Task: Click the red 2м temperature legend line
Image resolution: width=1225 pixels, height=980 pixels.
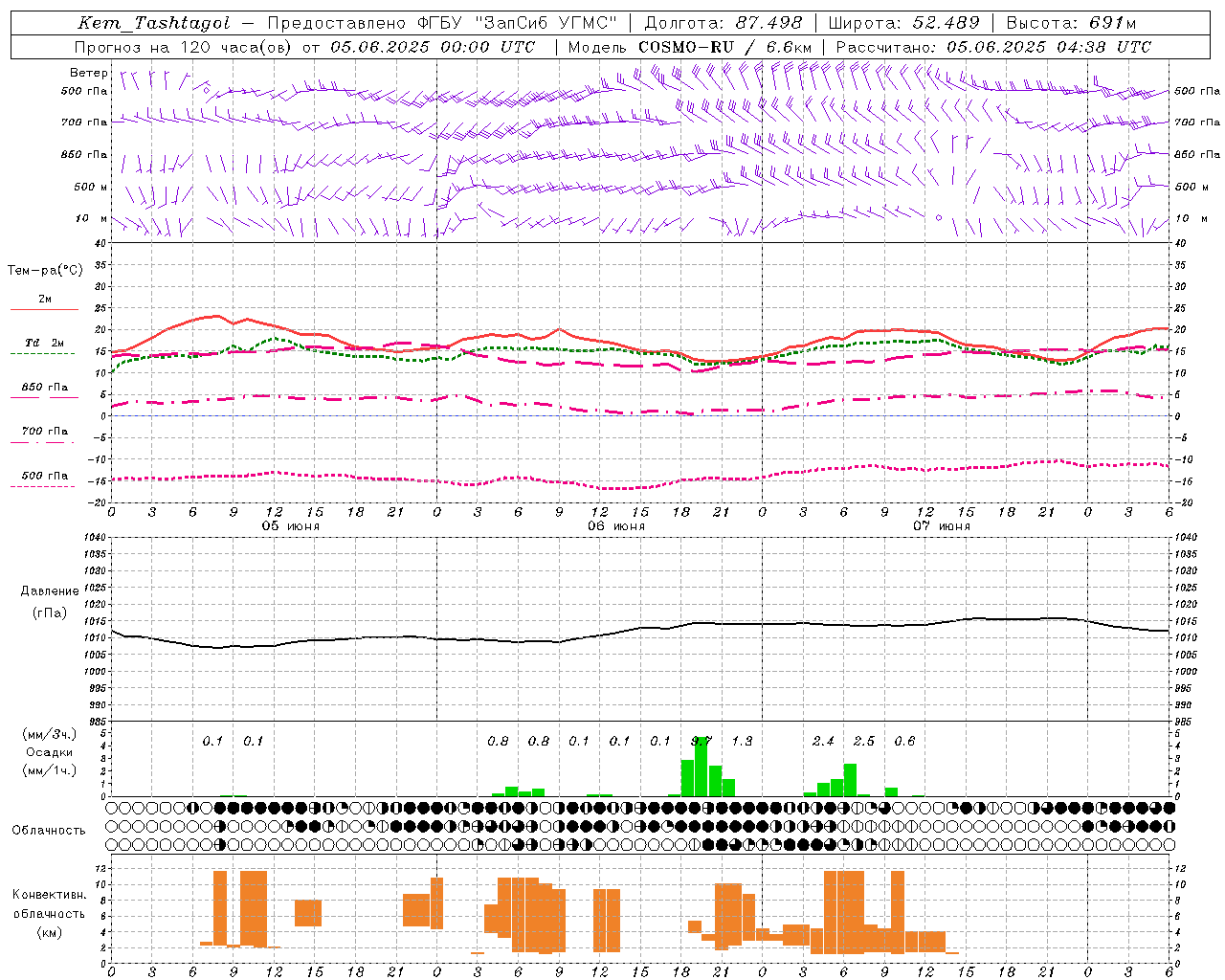Action: pyautogui.click(x=44, y=309)
